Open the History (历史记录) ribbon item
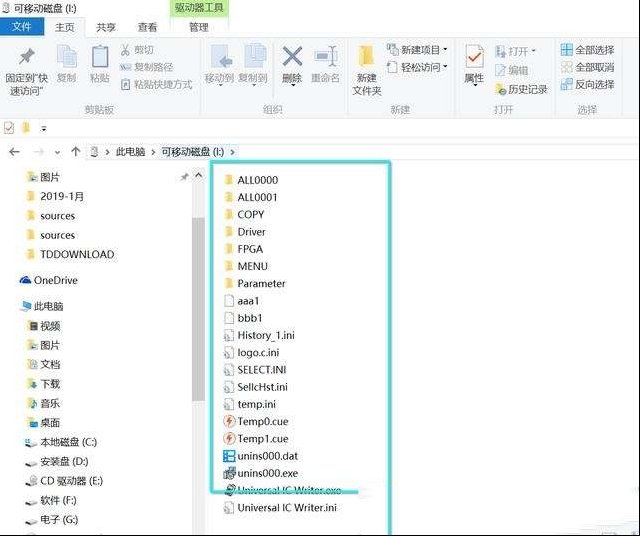640x536 pixels. [x=520, y=89]
